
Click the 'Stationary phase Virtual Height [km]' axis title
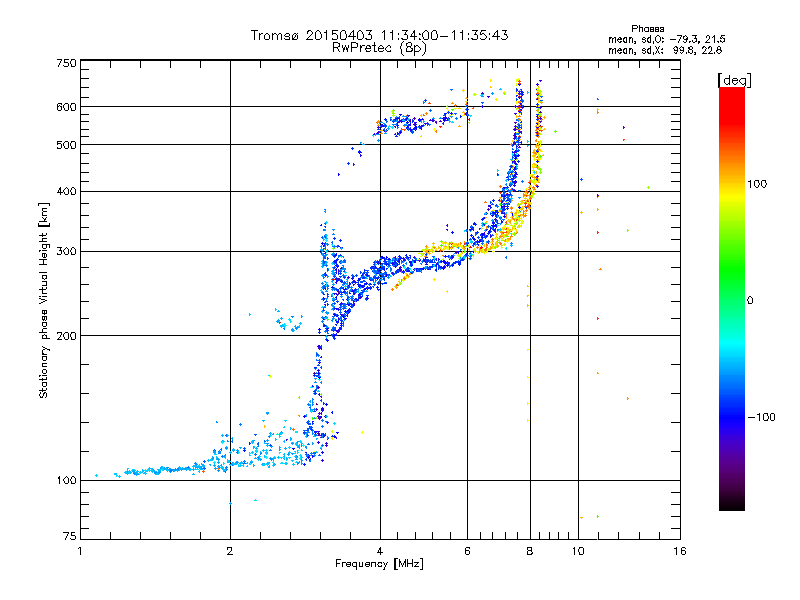(43, 300)
